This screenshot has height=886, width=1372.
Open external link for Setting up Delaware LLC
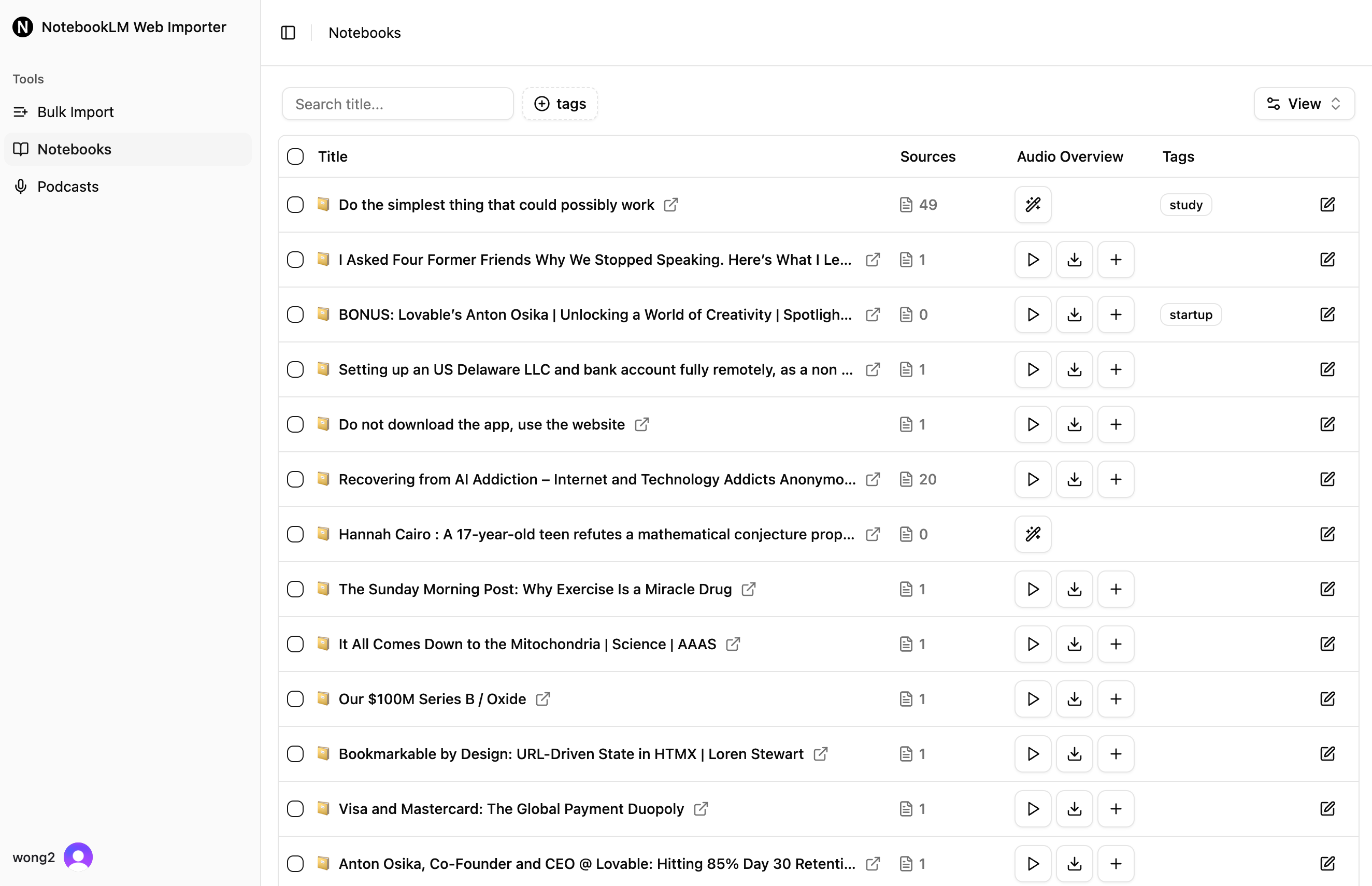point(873,369)
